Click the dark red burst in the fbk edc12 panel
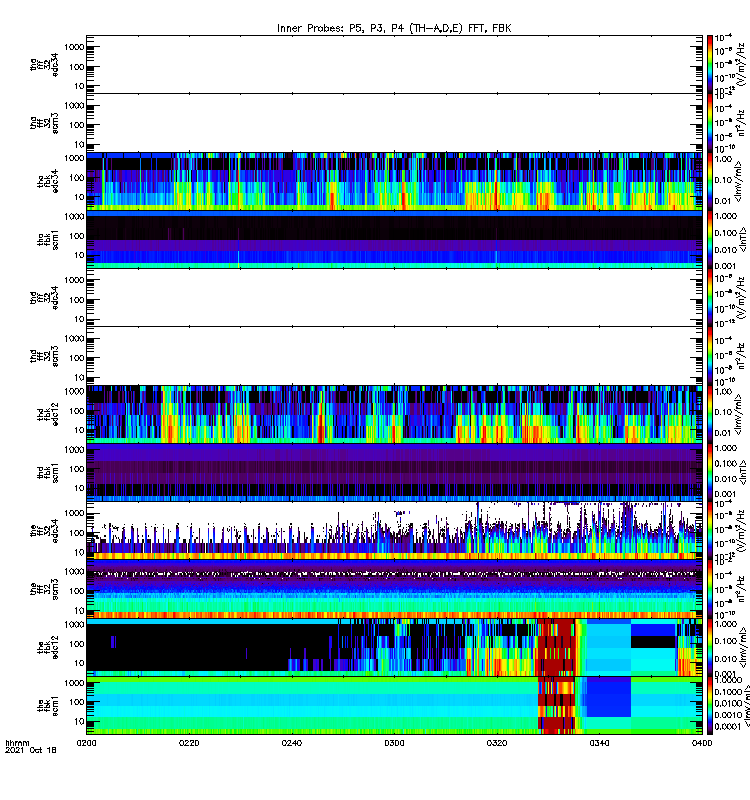The height and width of the screenshot is (800, 750). [x=556, y=647]
